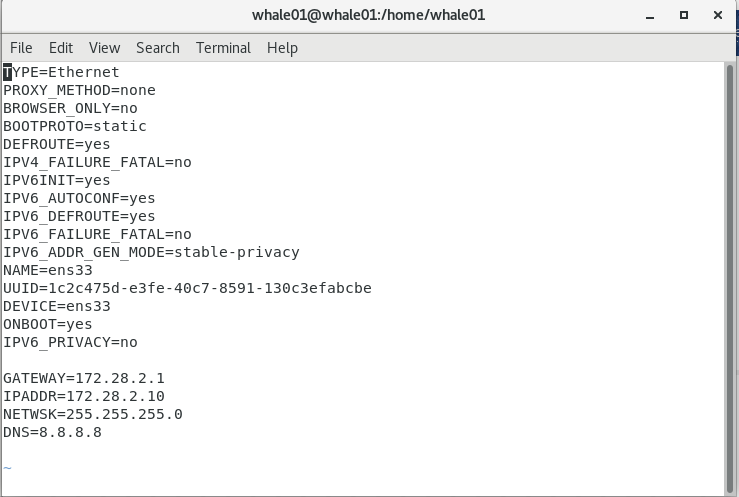Click the IPV6_PRIVACY=no line
Image resolution: width=739 pixels, height=497 pixels.
coord(70,342)
